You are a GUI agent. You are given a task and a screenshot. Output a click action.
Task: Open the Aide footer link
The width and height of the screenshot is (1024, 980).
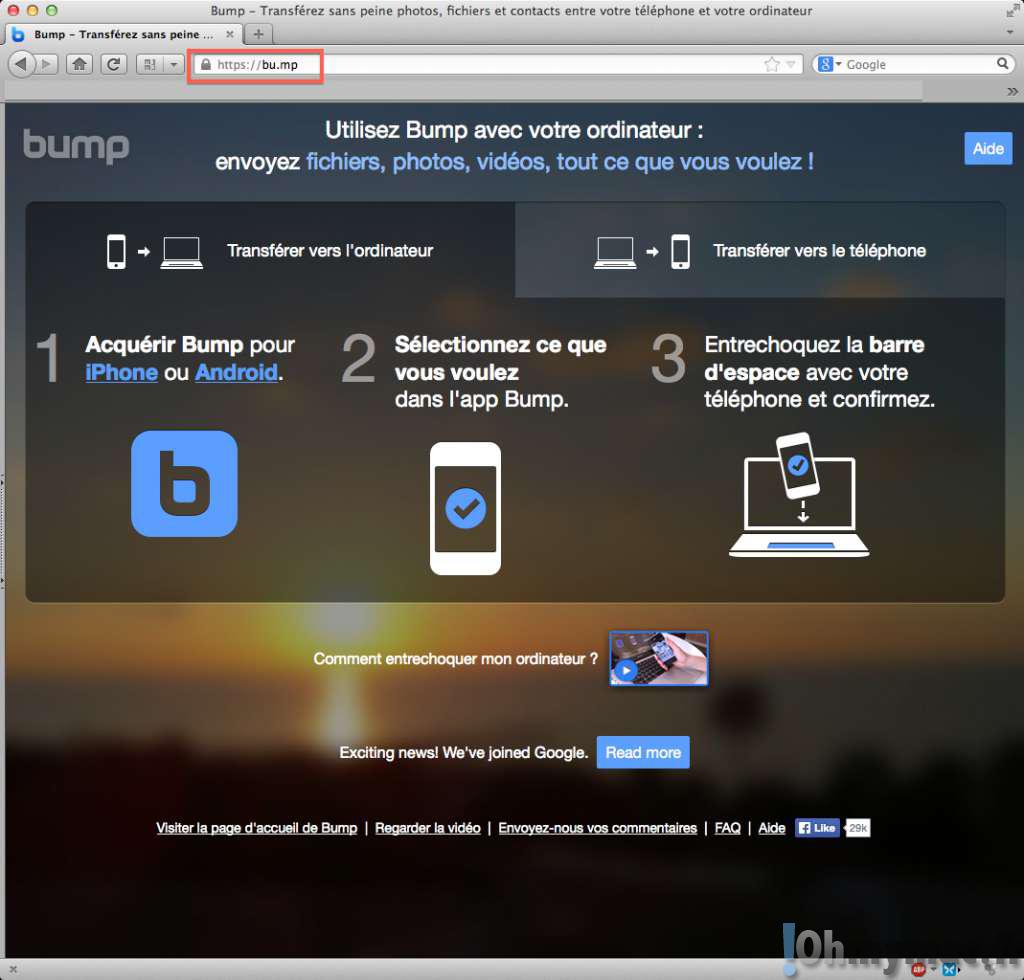tap(772, 828)
